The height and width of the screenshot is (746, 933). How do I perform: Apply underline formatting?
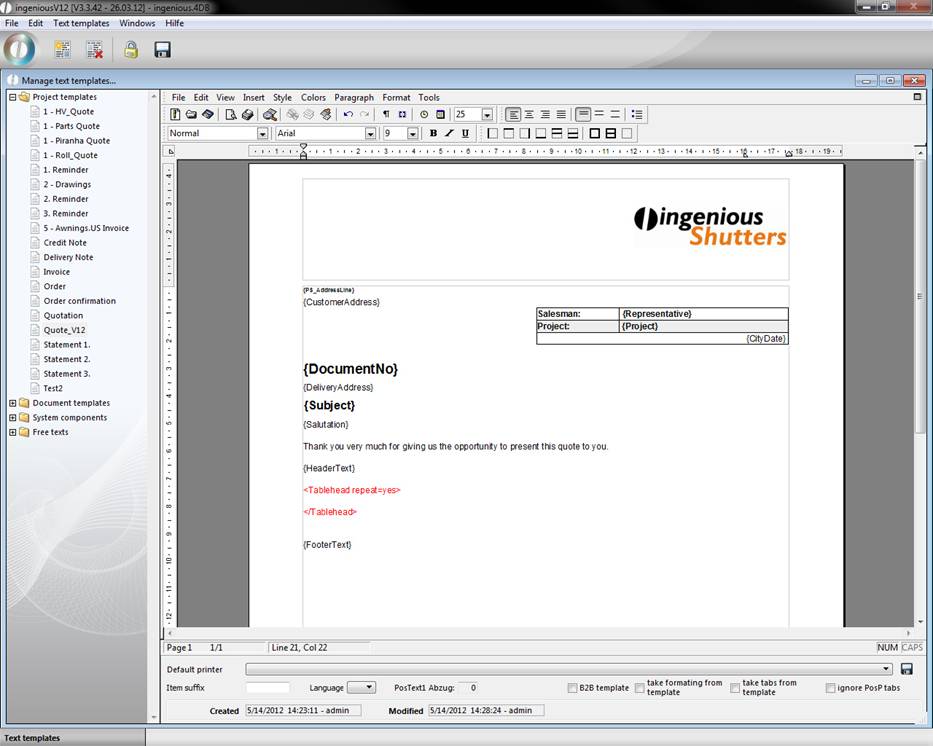pyautogui.click(x=465, y=133)
